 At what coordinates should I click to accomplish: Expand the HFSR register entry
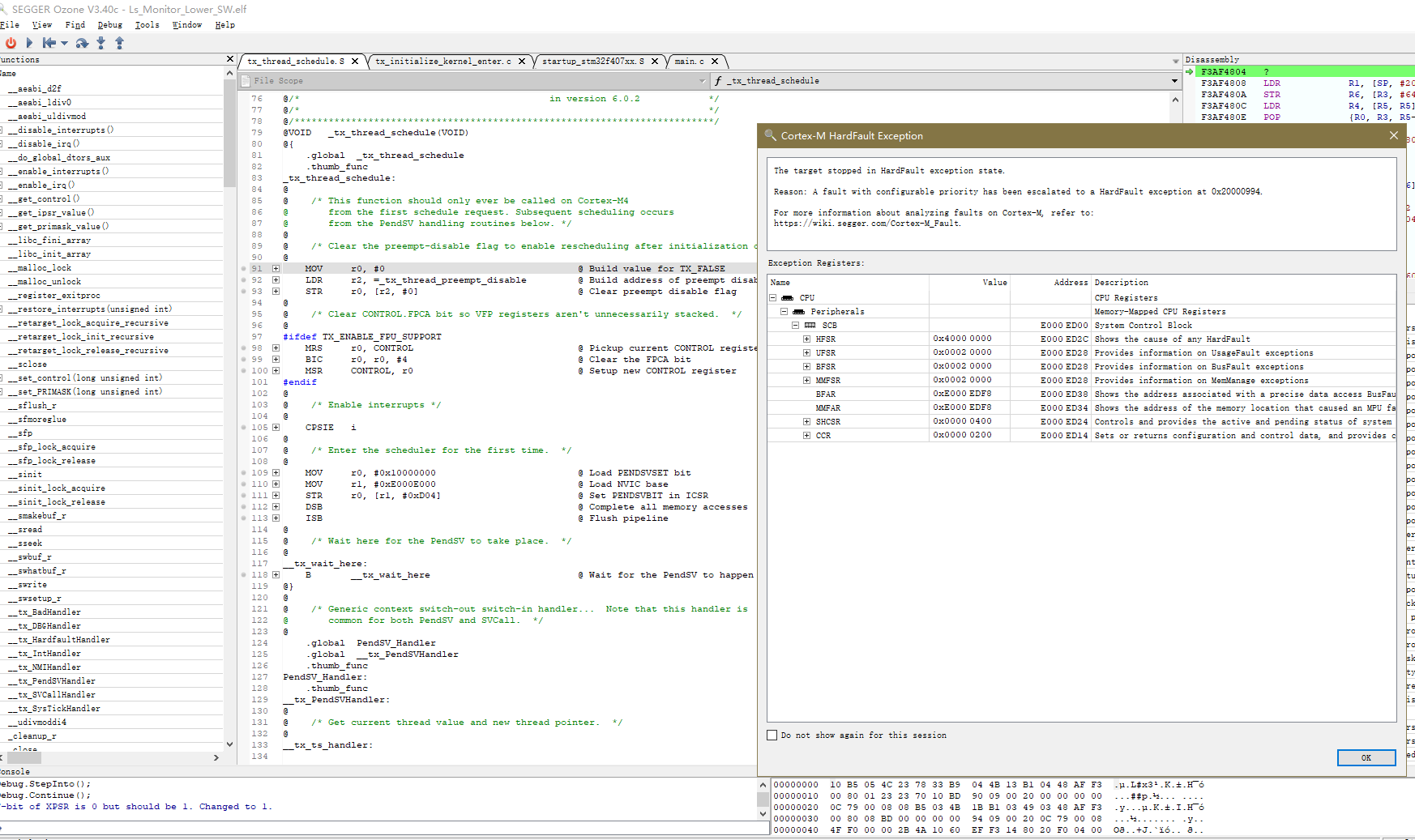point(807,339)
